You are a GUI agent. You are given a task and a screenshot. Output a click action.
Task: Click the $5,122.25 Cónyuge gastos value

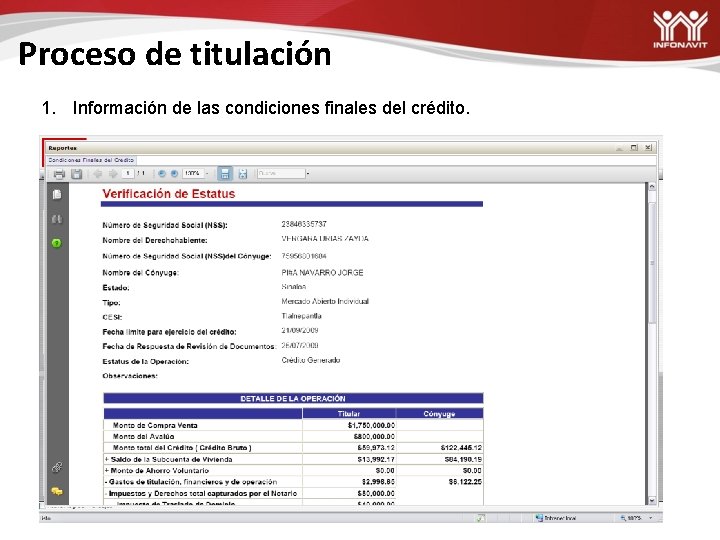(465, 482)
